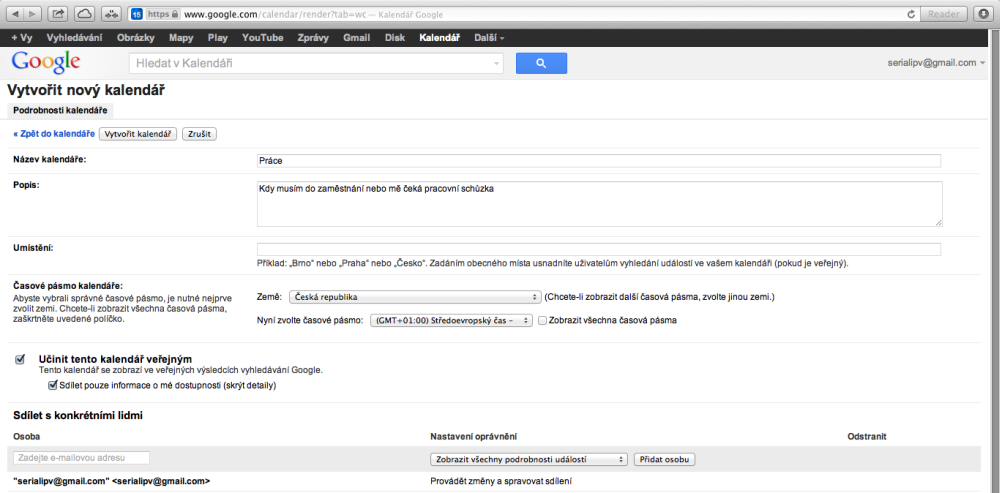Open Safari share button
The width and height of the screenshot is (1000, 493).
(58, 13)
